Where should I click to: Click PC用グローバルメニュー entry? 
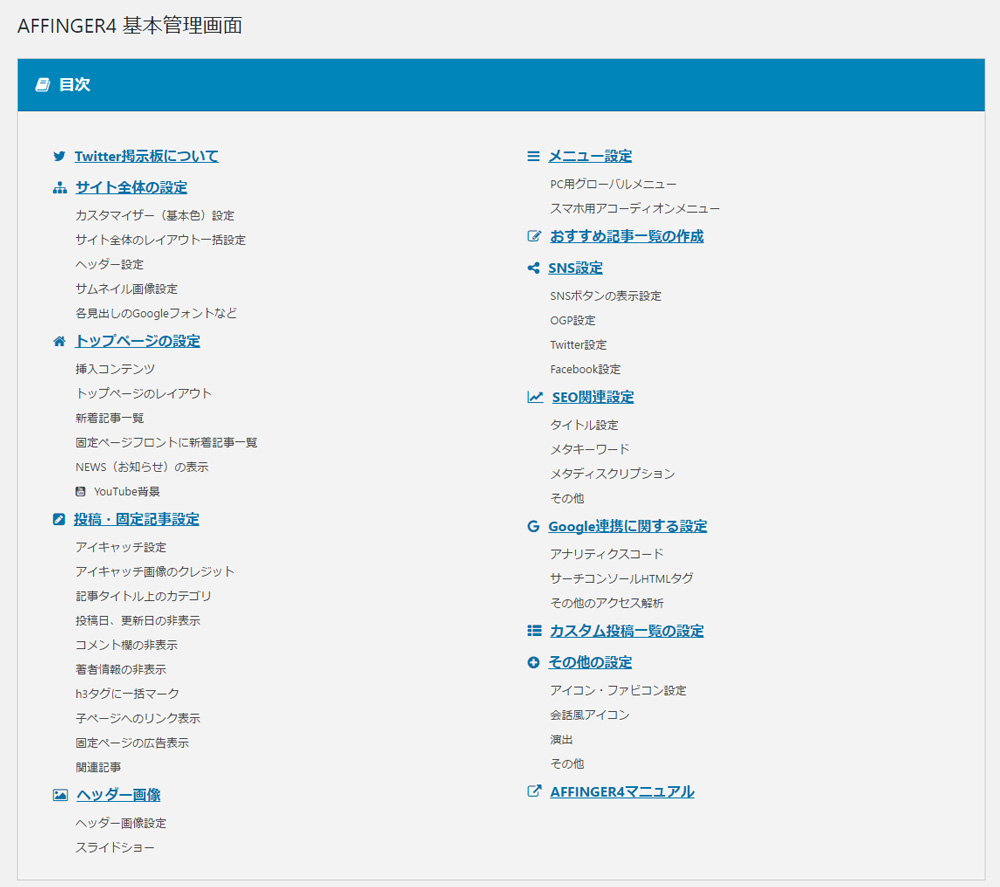pyautogui.click(x=614, y=184)
